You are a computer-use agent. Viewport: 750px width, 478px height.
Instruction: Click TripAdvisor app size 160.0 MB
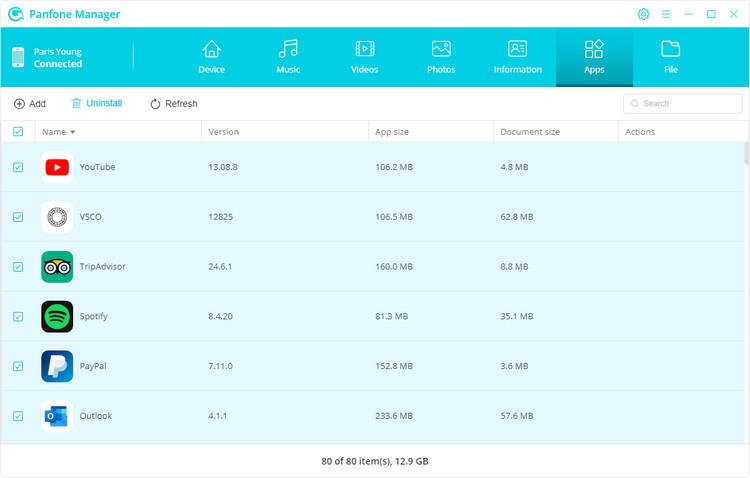point(394,267)
